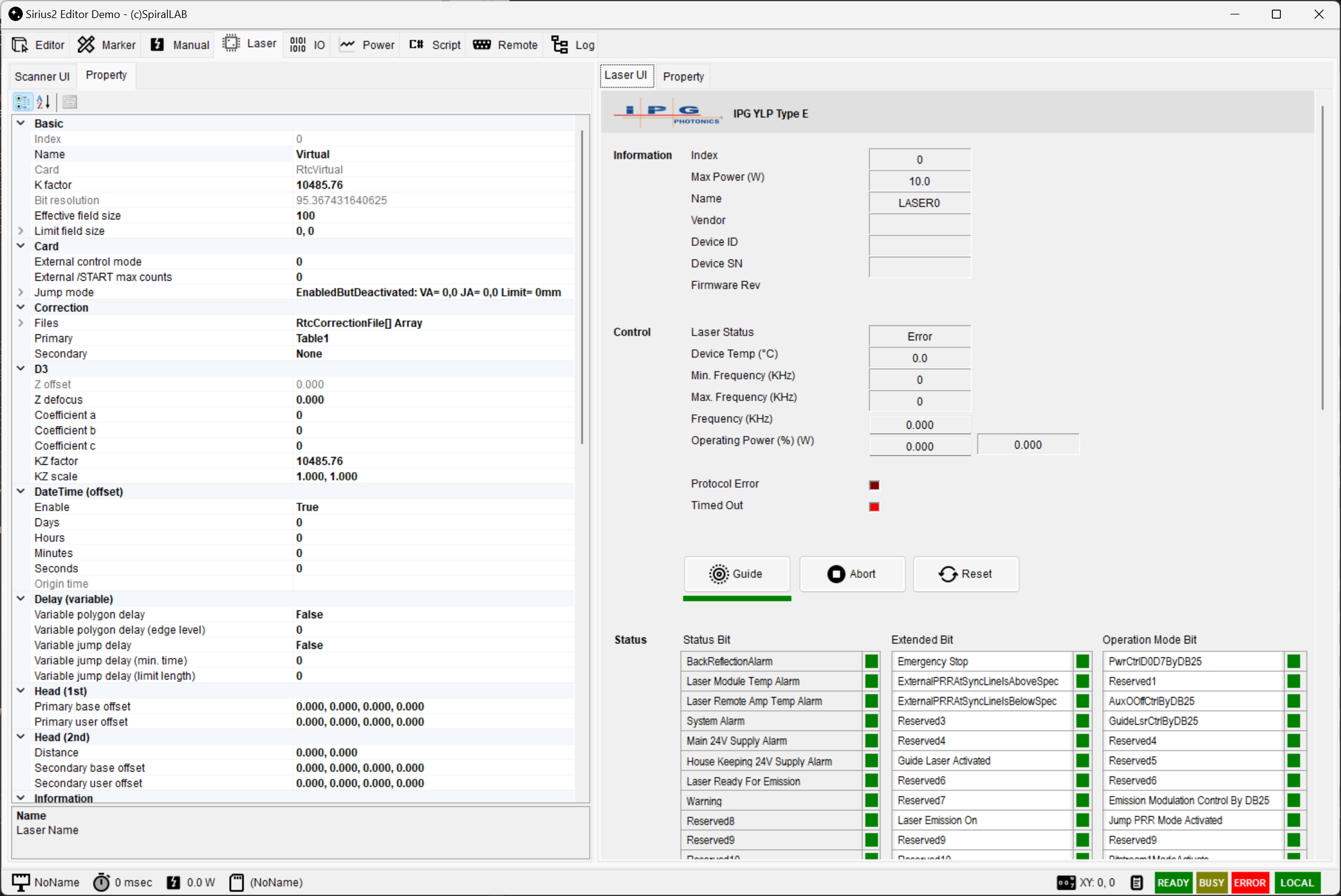This screenshot has width=1341, height=896.
Task: Sort properties alphabetically with the A-Z icon
Action: [x=42, y=102]
